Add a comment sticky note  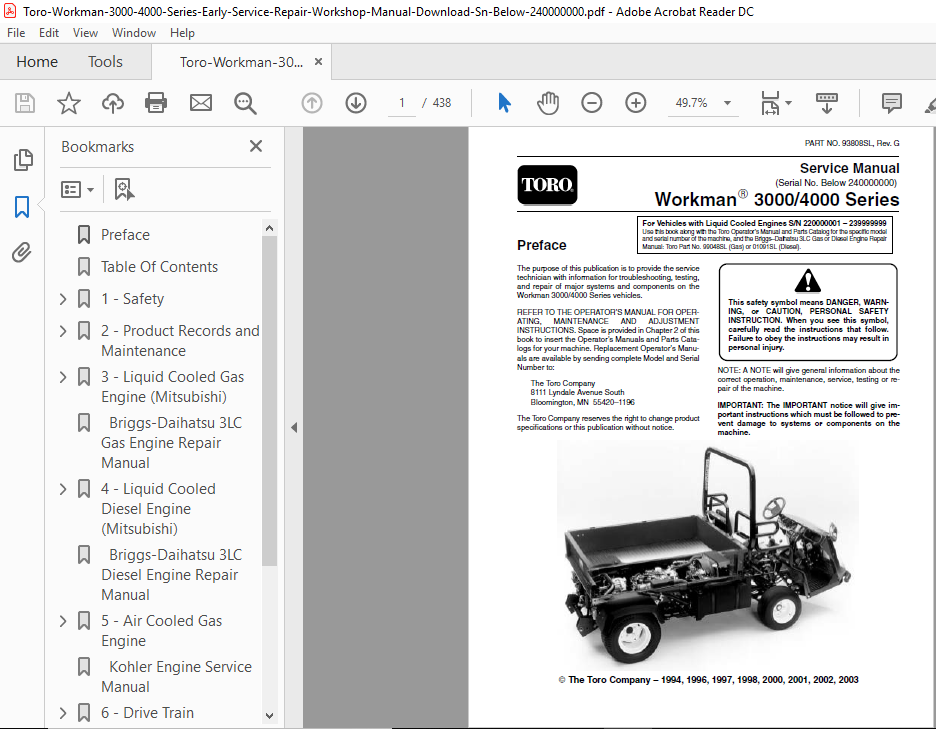[x=892, y=103]
